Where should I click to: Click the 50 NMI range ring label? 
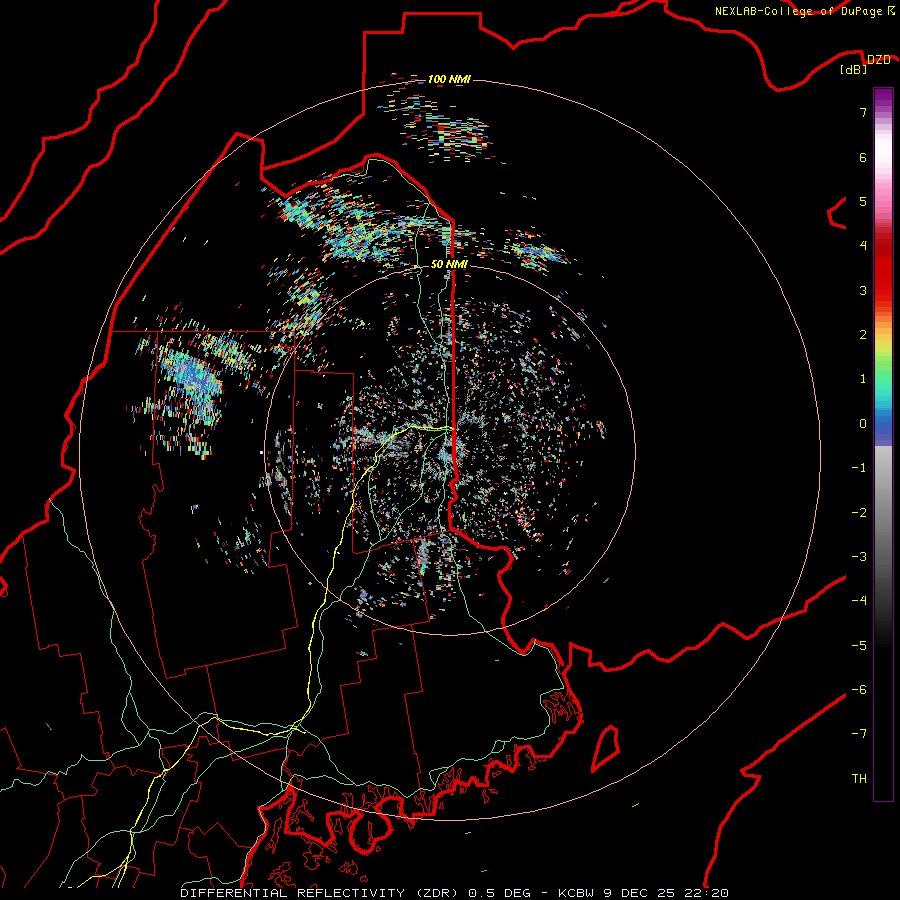pyautogui.click(x=449, y=264)
